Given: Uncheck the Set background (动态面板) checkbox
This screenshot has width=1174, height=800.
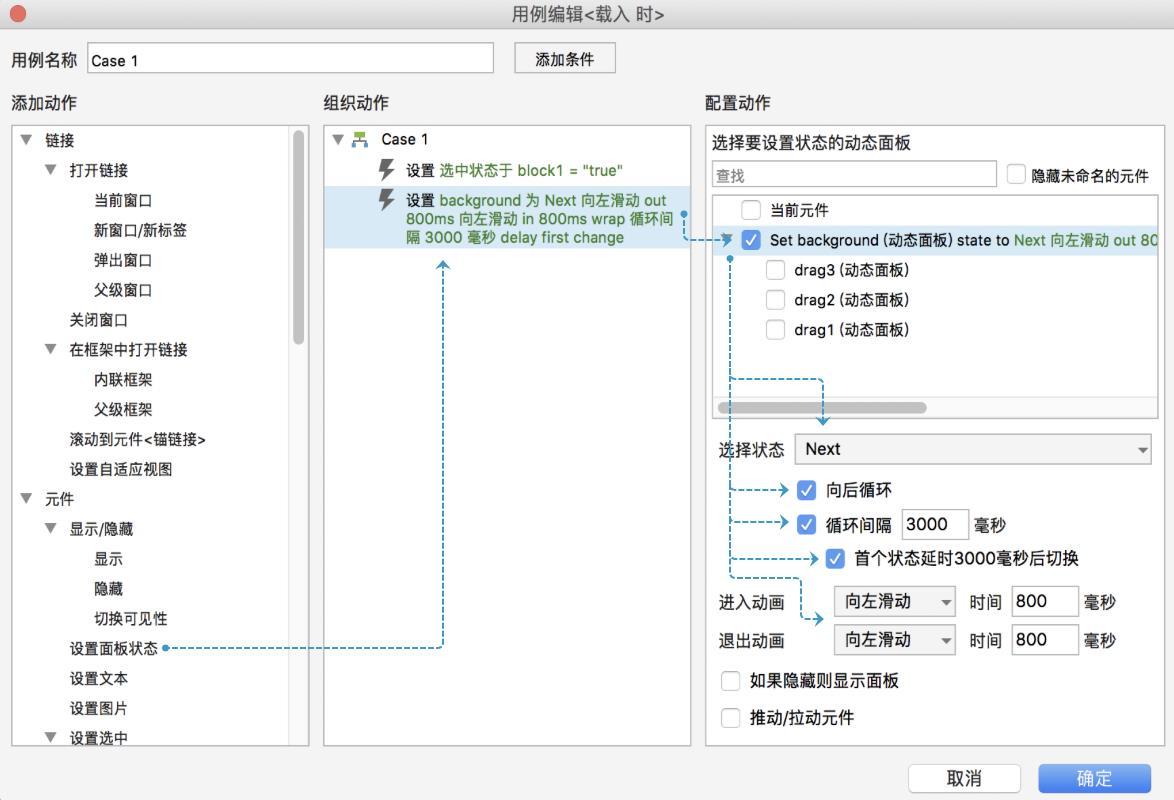Looking at the screenshot, I should (x=751, y=240).
